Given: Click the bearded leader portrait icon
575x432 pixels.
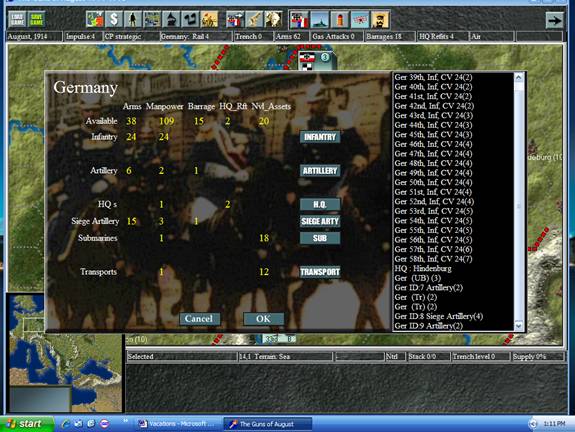Looking at the screenshot, I should (x=273, y=19).
